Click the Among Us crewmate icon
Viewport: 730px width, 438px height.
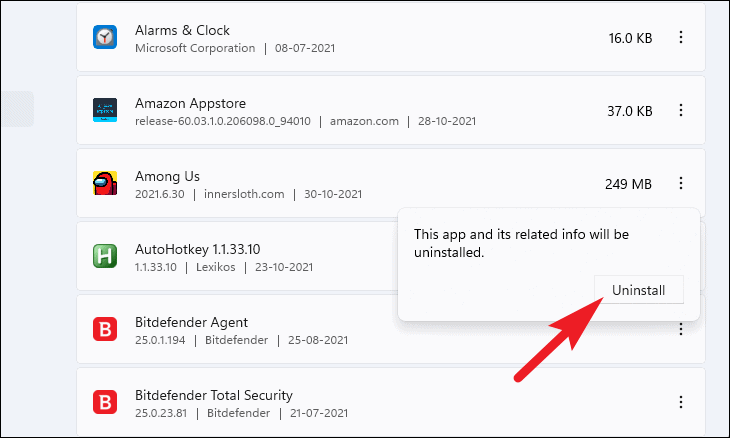[x=105, y=183]
